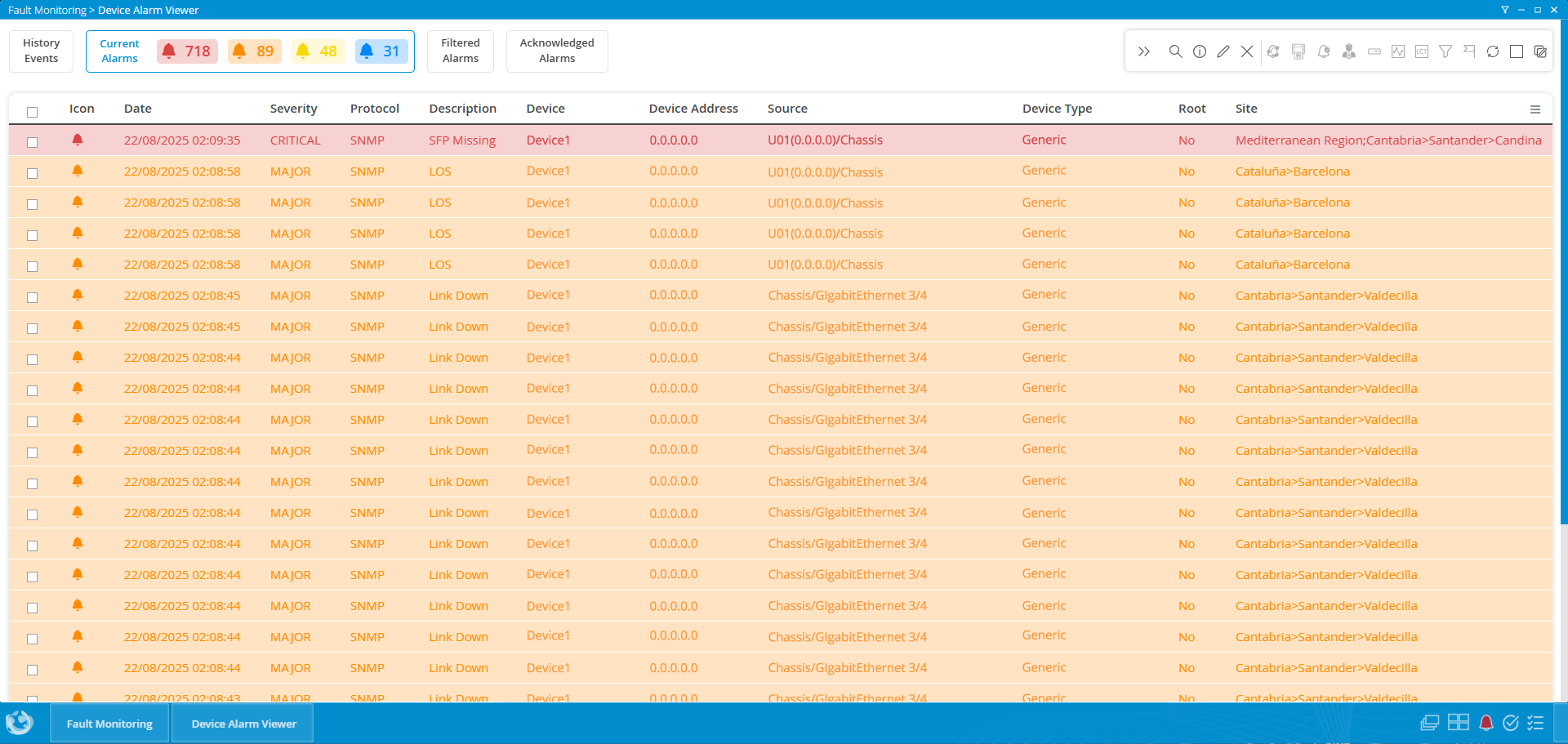Click the magnifier search icon in toolbar
Screen dimensions: 1568x744
click(x=1175, y=51)
